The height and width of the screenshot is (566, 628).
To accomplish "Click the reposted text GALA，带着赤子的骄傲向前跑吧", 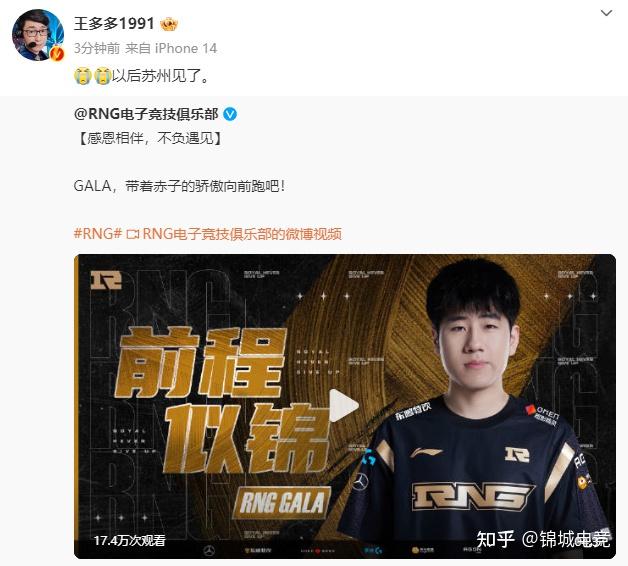I will (x=180, y=186).
